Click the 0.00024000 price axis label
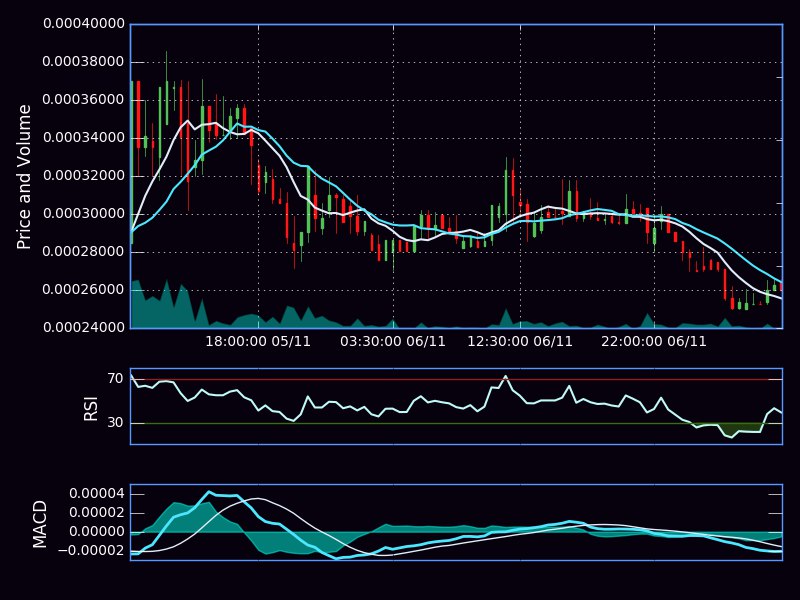The image size is (800, 600). [84, 327]
